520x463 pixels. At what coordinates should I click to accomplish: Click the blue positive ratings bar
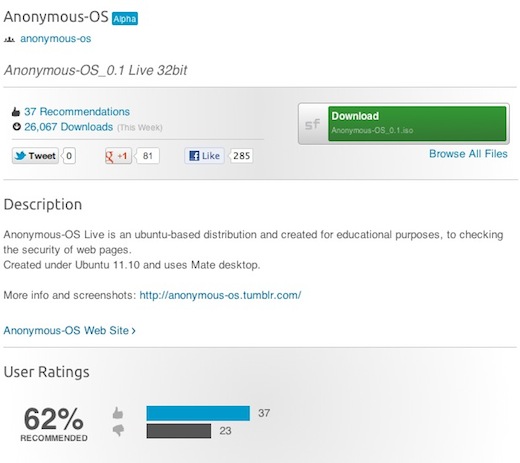(198, 413)
